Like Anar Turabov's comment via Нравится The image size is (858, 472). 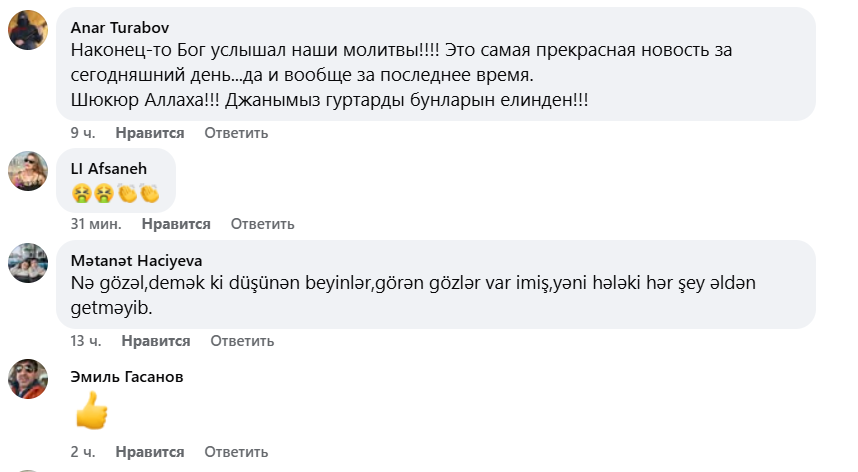[x=150, y=132]
